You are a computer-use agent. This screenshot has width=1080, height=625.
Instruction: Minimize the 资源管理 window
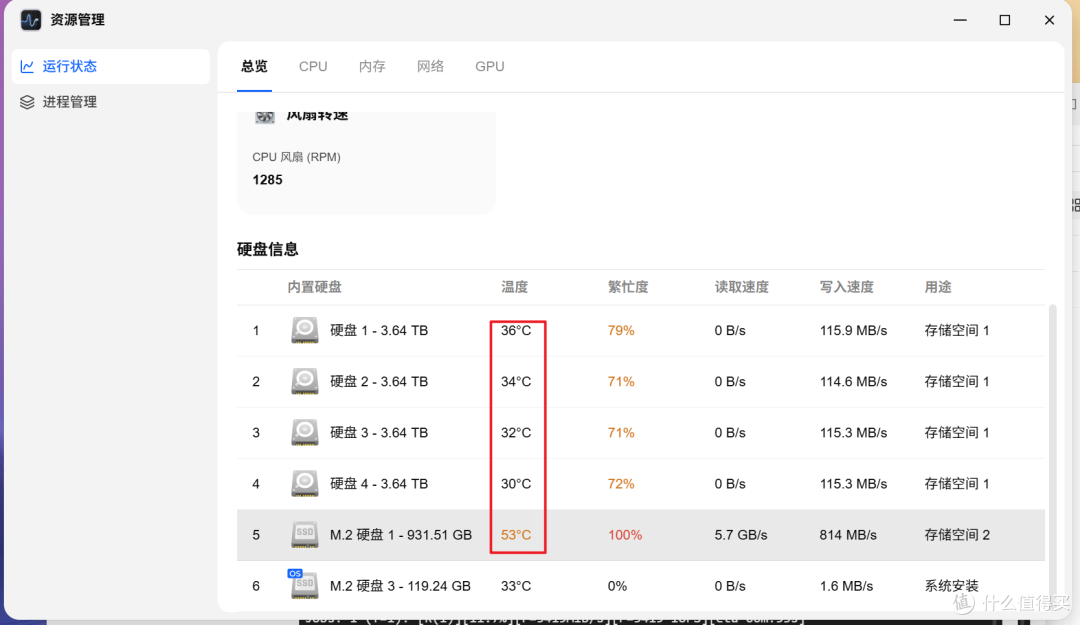(x=960, y=20)
